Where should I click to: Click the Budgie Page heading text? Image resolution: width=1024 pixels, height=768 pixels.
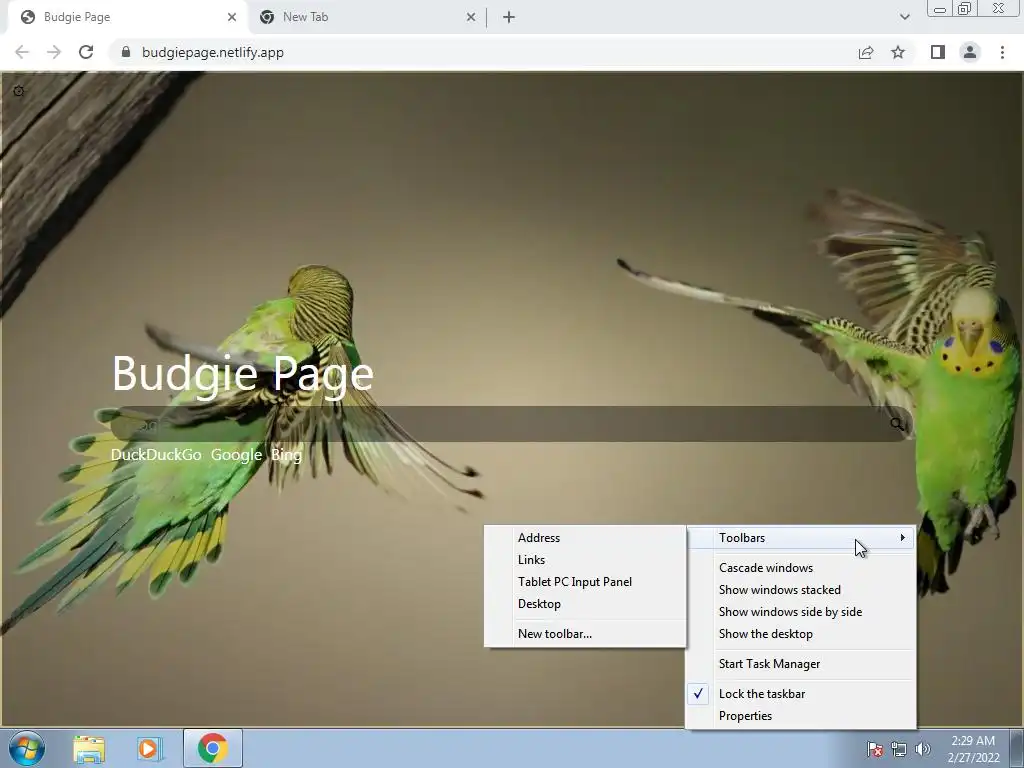tap(242, 374)
